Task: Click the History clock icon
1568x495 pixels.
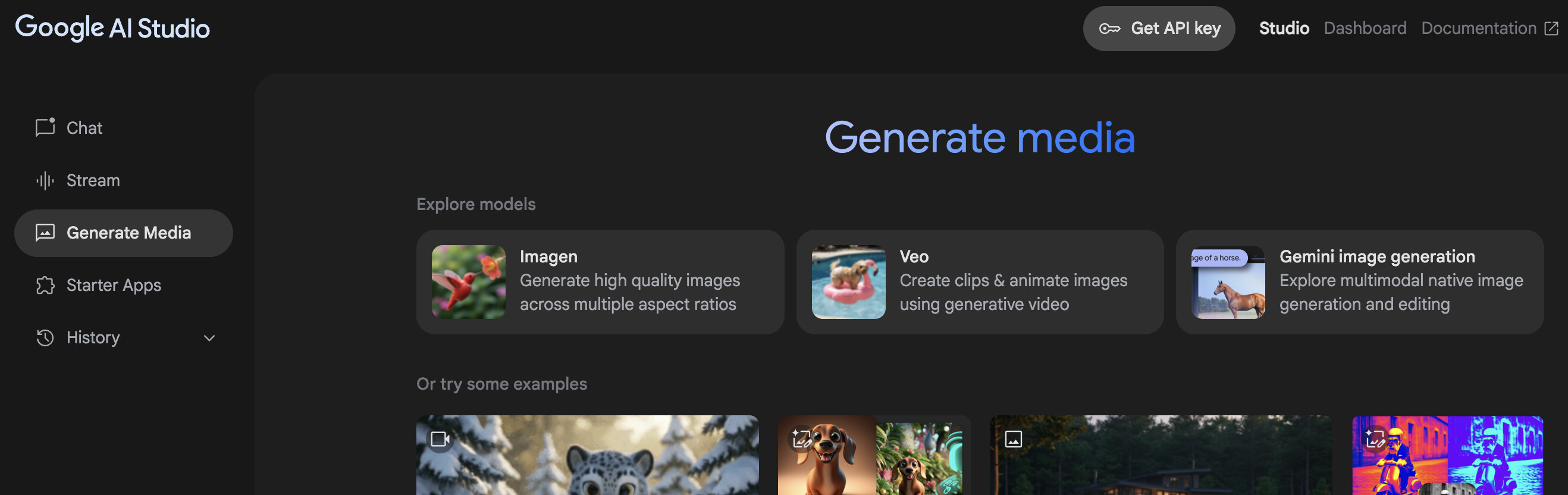Action: coord(45,337)
